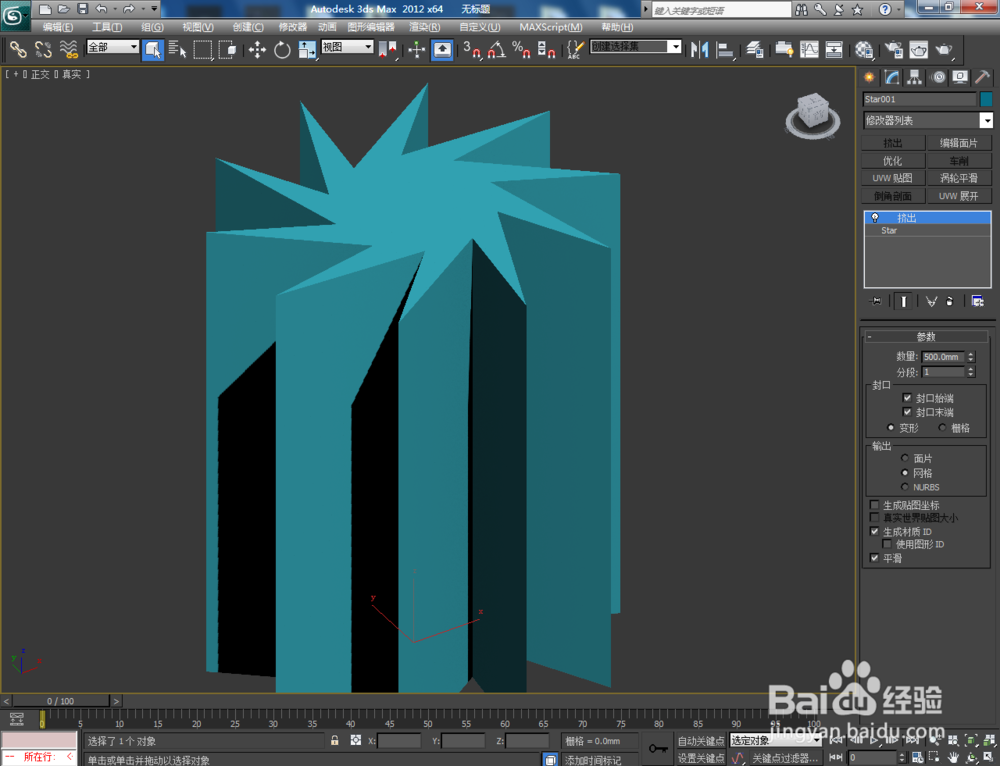
Task: Open the Star001 object color swatch
Action: pos(986,99)
